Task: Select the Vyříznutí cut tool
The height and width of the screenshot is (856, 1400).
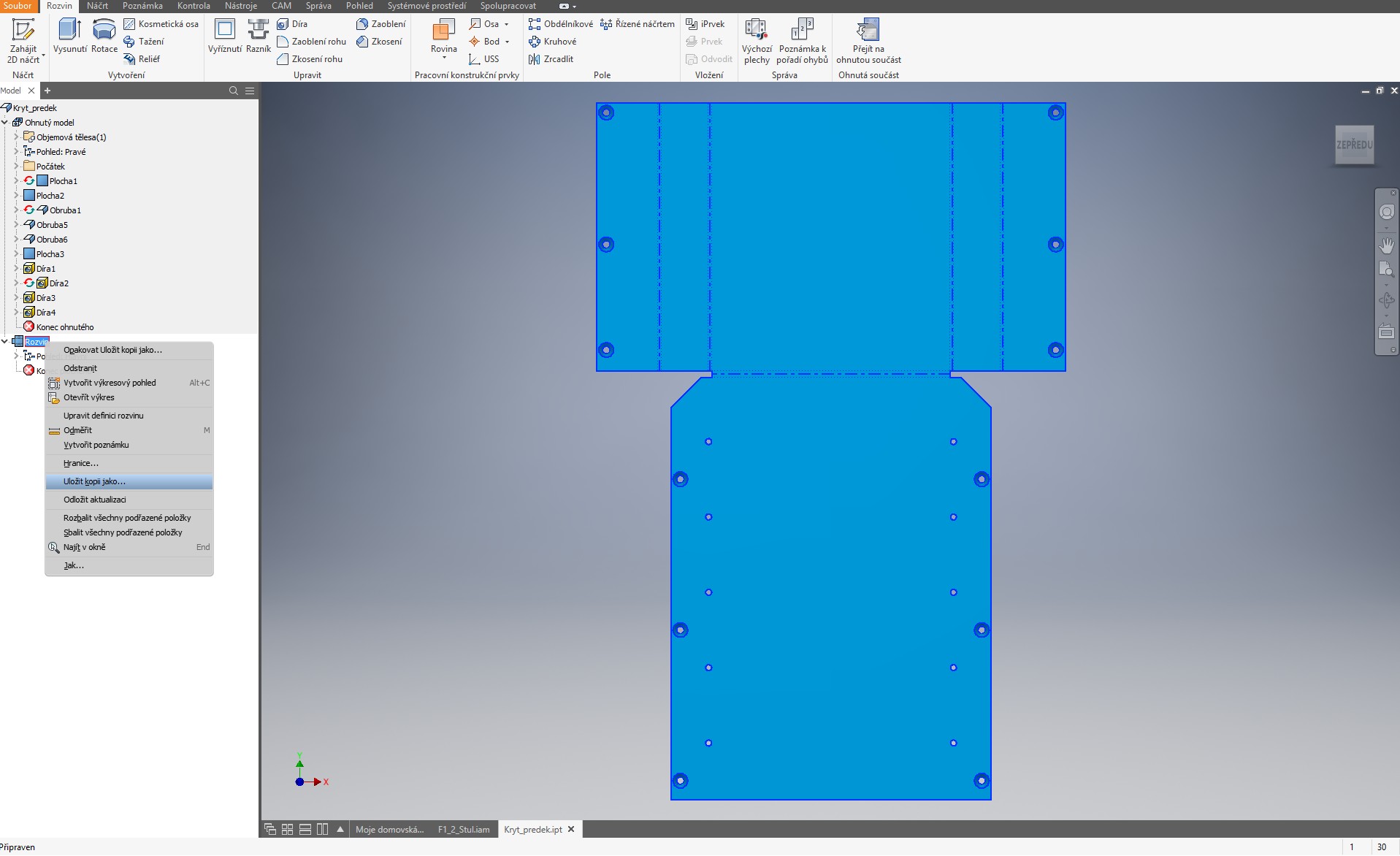Action: (224, 31)
